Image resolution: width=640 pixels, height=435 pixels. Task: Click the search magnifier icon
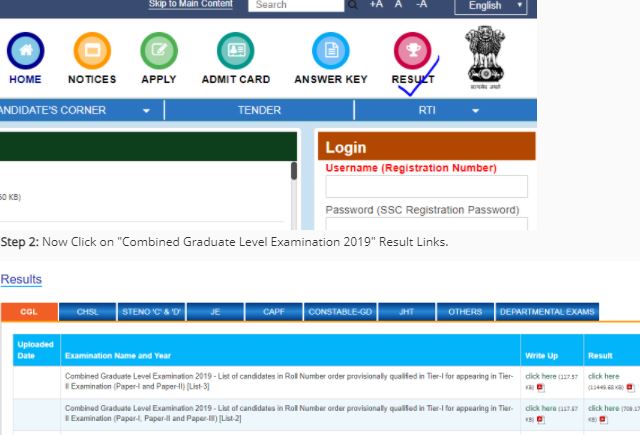tap(353, 5)
